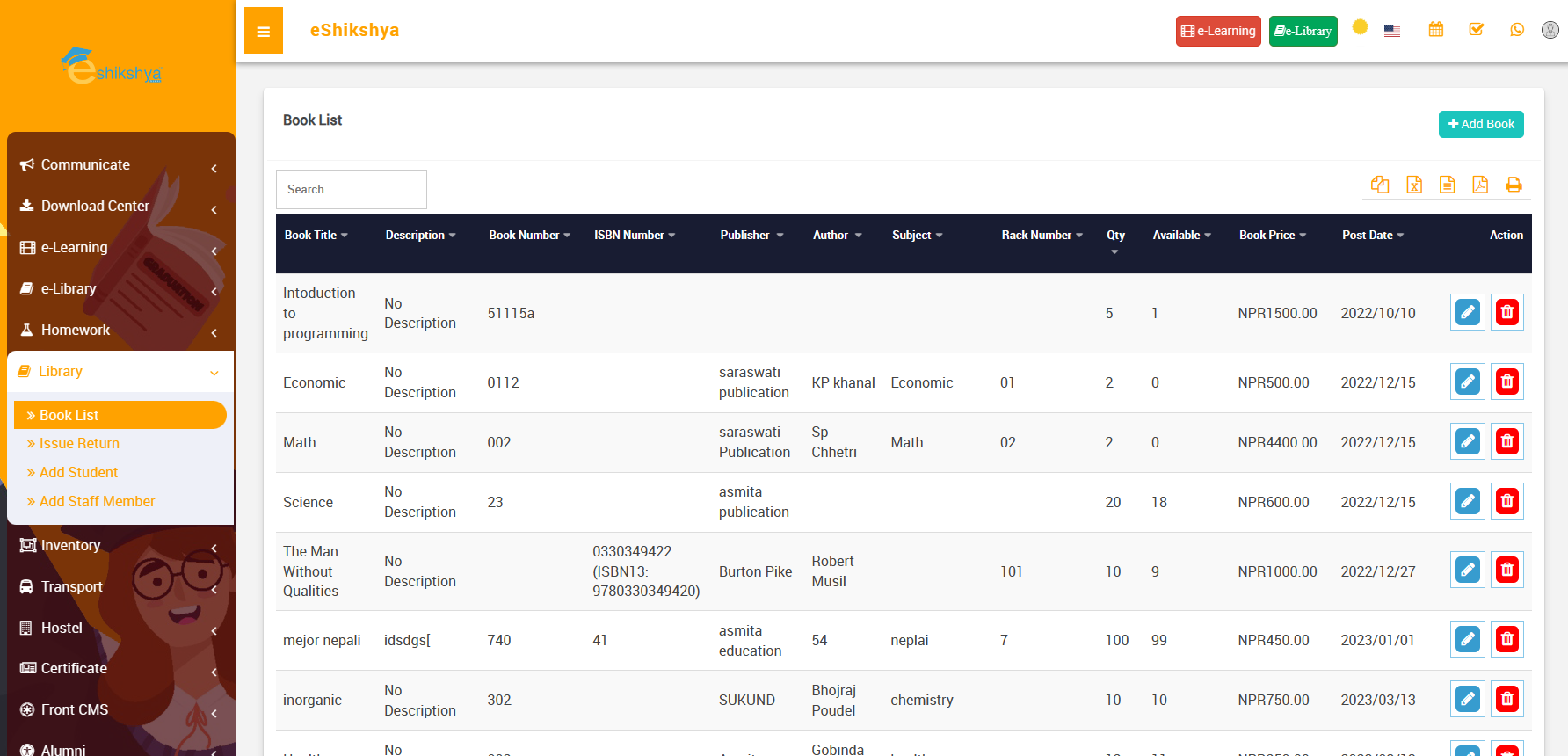
Task: Delete the Science book entry
Action: pos(1506,501)
